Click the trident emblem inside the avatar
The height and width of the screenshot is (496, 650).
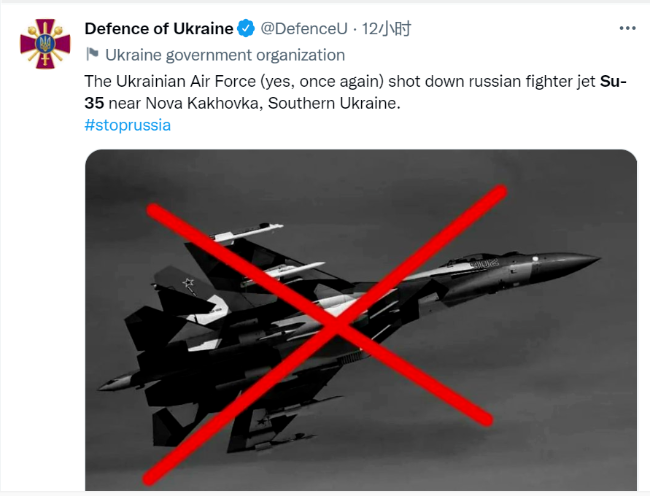45,43
